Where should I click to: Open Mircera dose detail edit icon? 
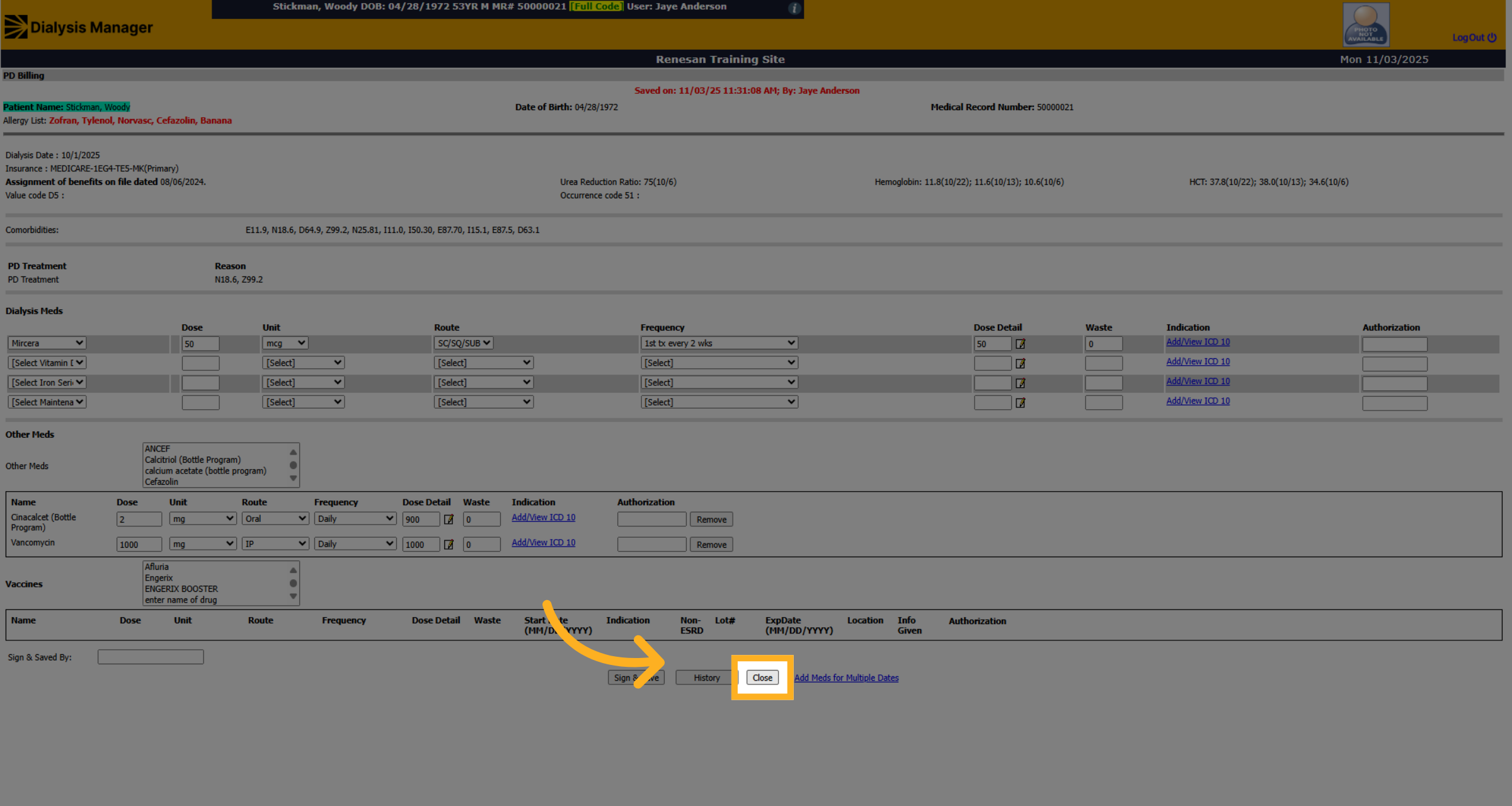click(1021, 344)
